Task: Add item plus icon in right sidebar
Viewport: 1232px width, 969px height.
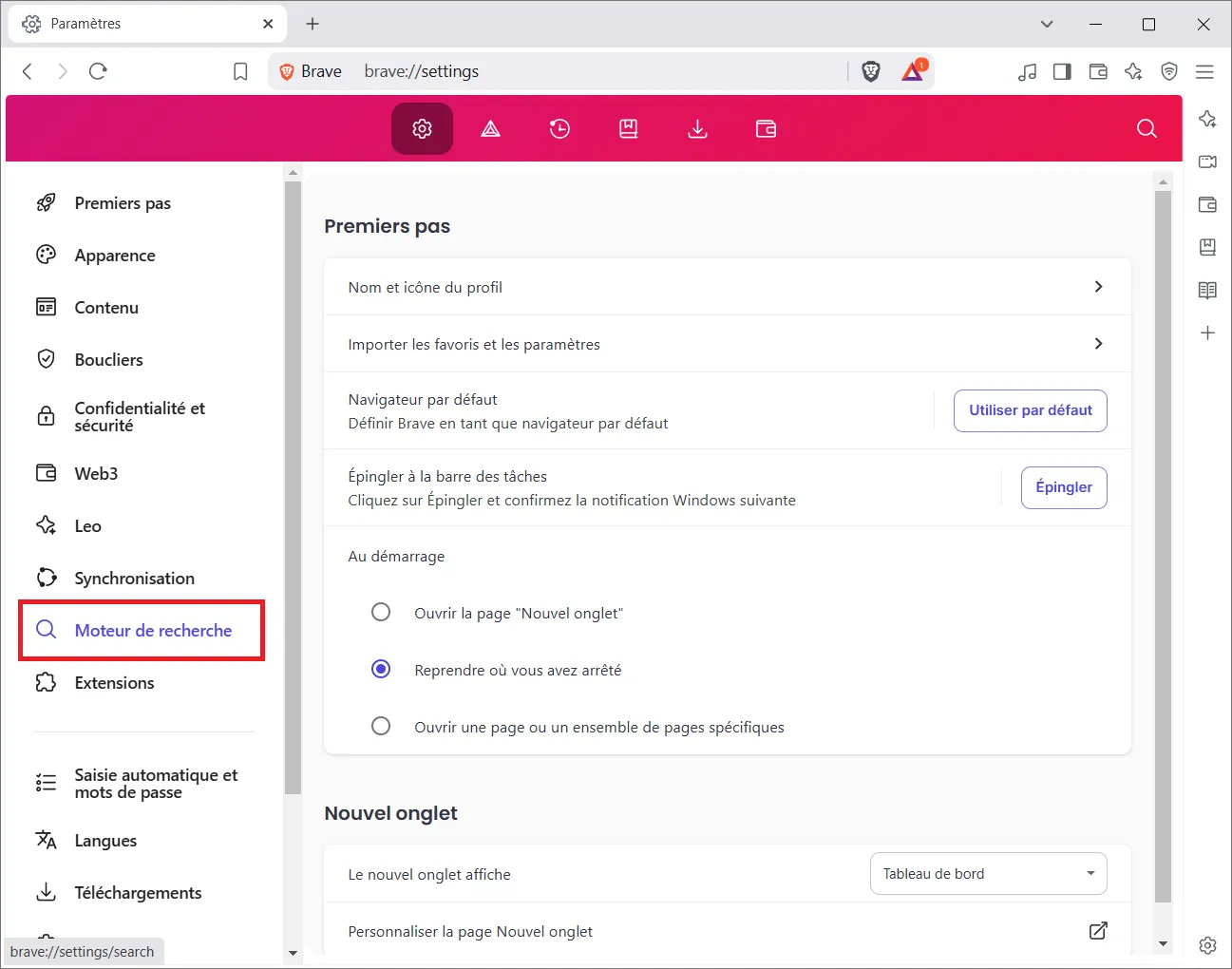Action: coord(1207,332)
